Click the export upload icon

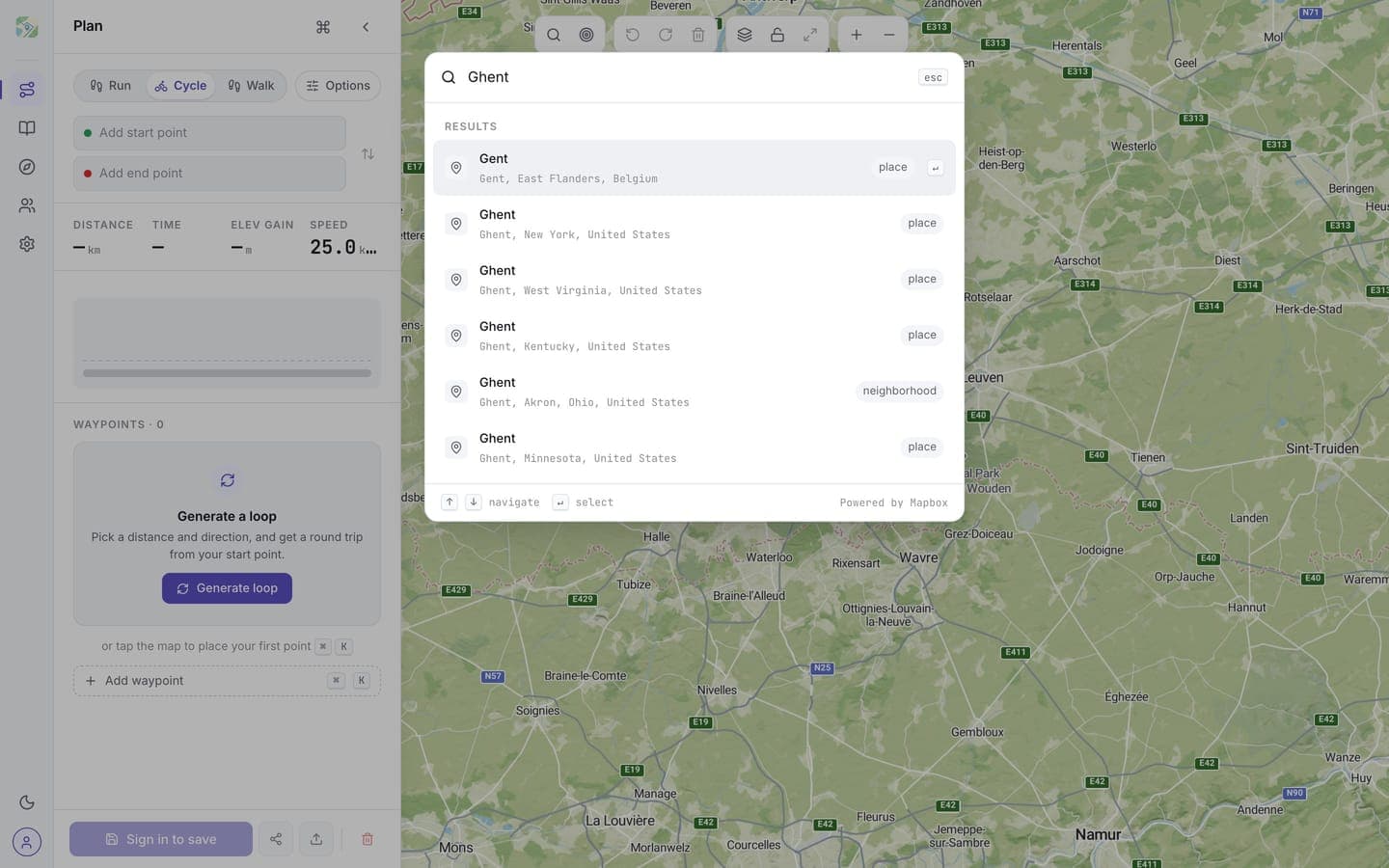coord(316,839)
